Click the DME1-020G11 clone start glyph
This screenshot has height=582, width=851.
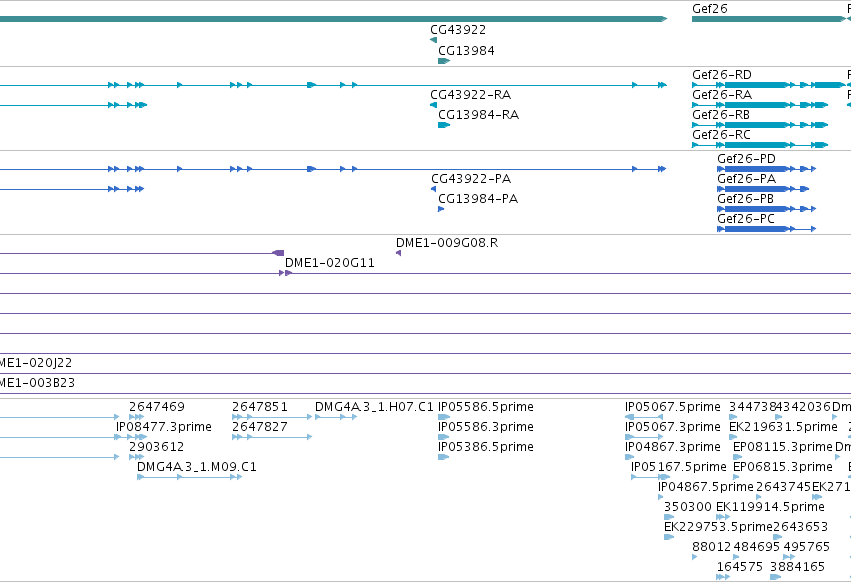tap(285, 273)
